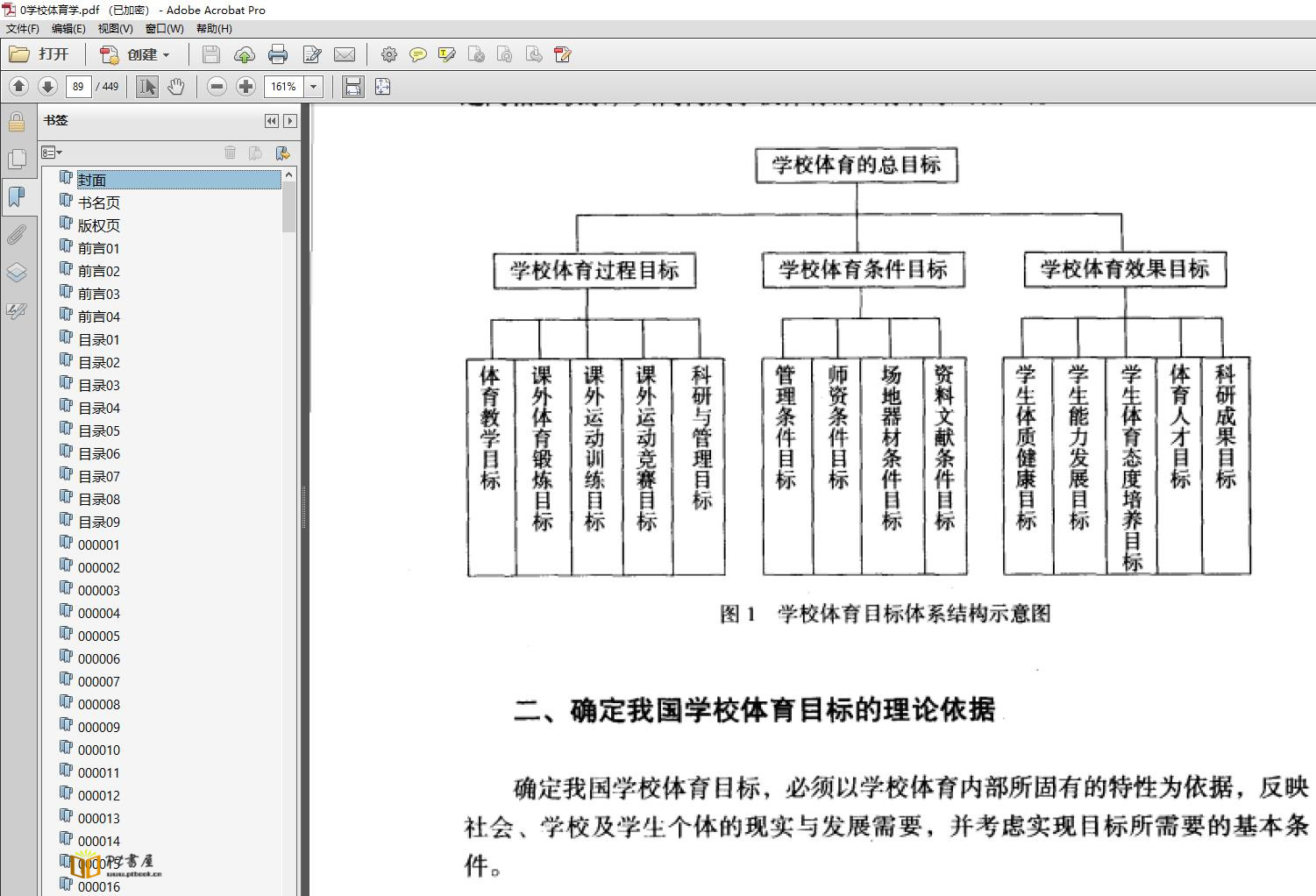The width and height of the screenshot is (1316, 896).
Task: Select the 000008 bookmark
Action: click(x=99, y=704)
